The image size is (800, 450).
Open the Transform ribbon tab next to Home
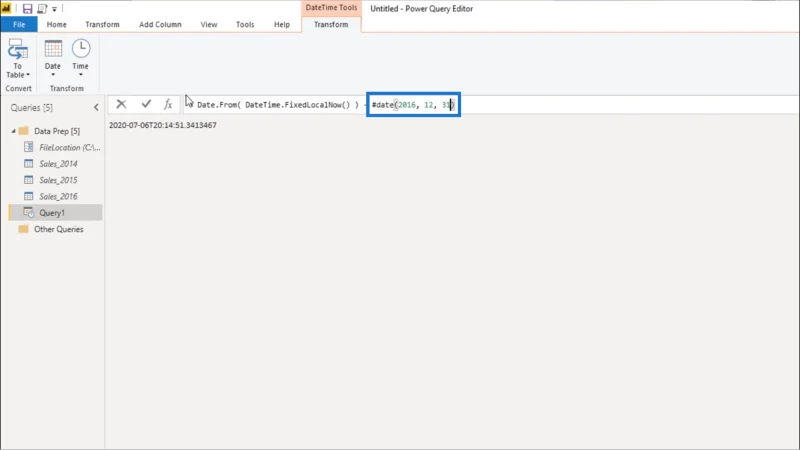103,24
